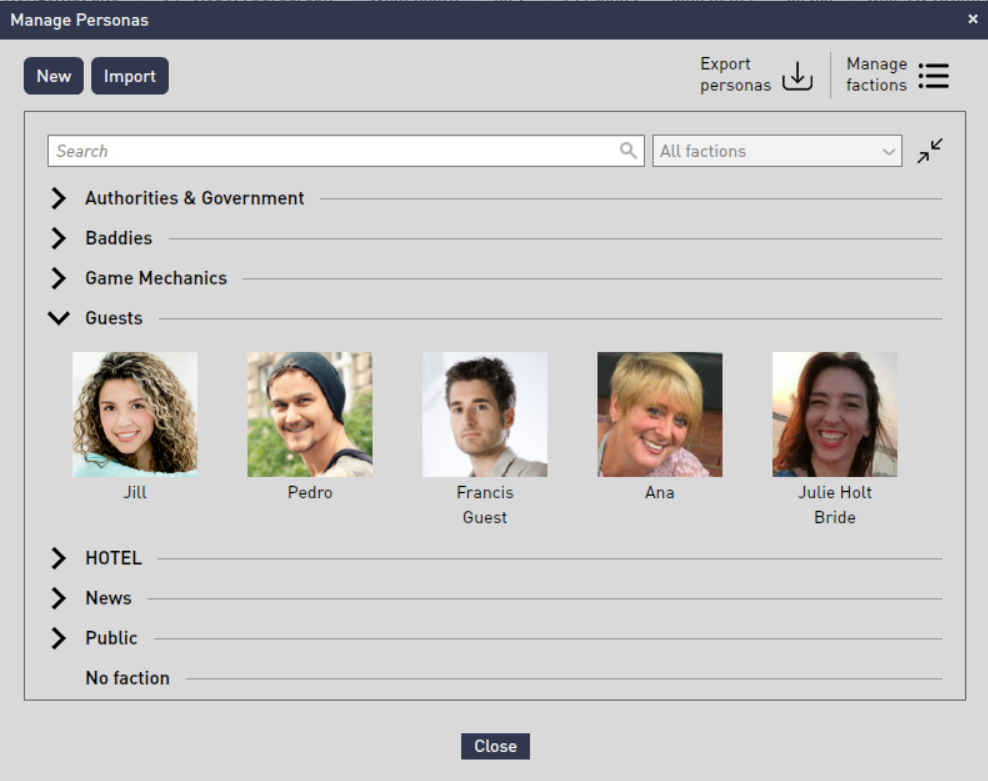Click the Manage factions label
Screen dimensions: 988x781
tap(876, 74)
